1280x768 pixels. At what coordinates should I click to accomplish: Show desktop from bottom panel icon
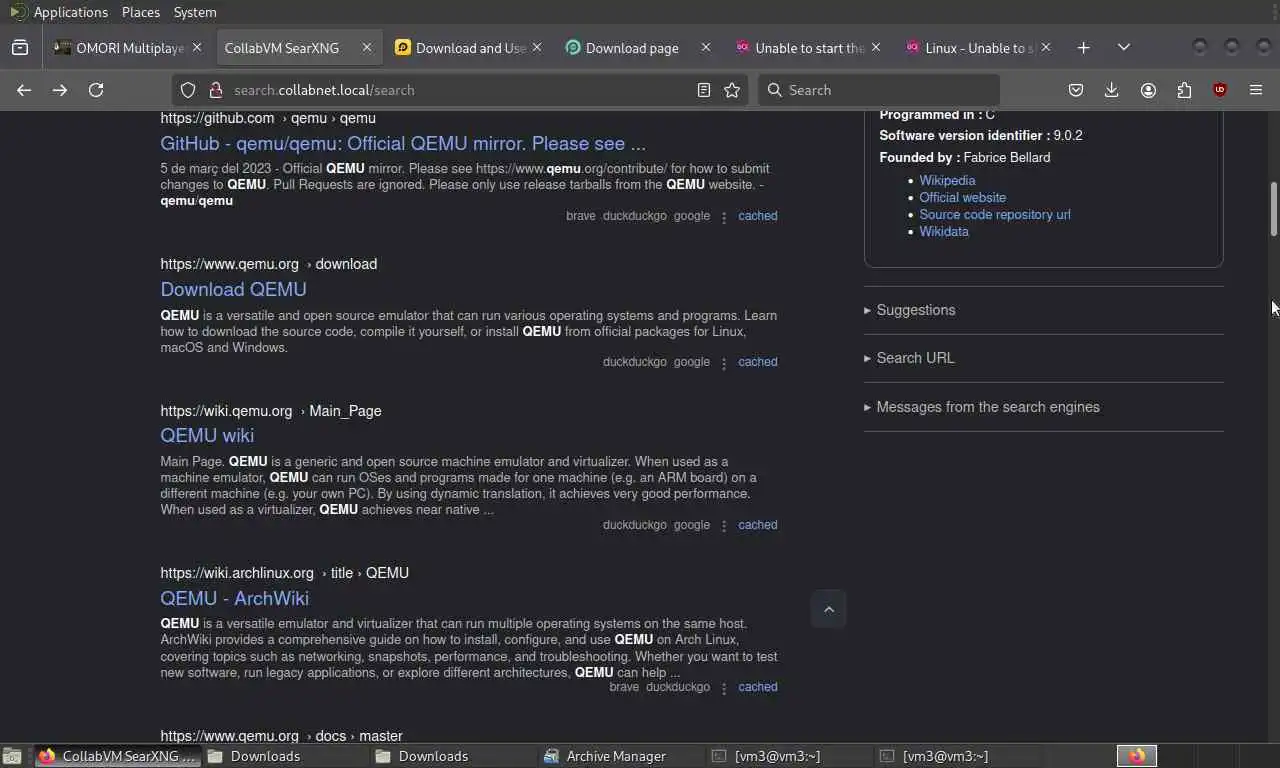[x=11, y=756]
